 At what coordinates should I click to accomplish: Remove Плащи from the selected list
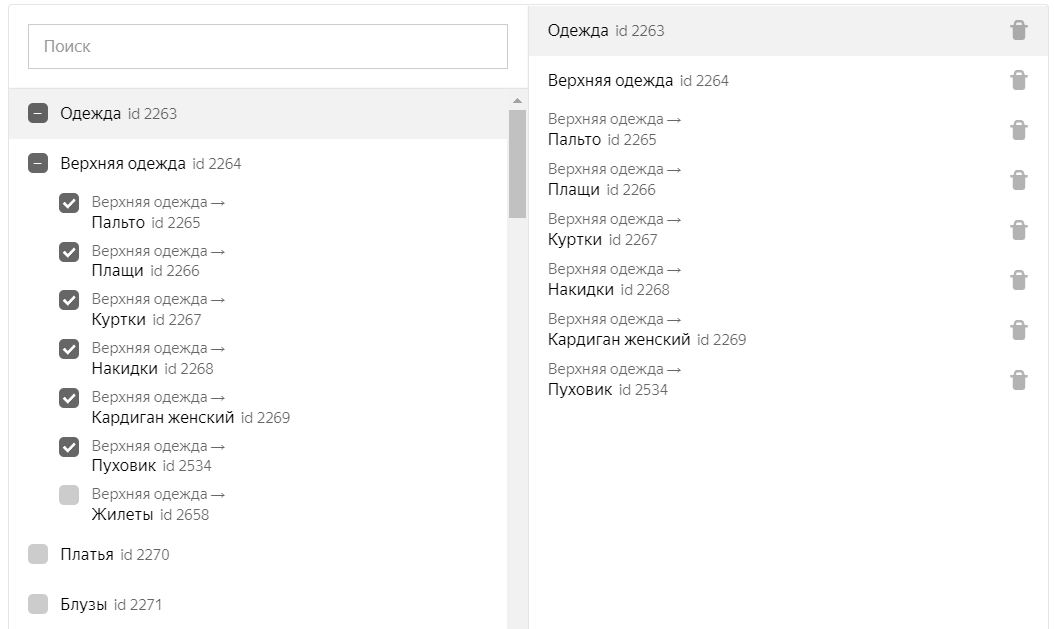tap(1018, 180)
